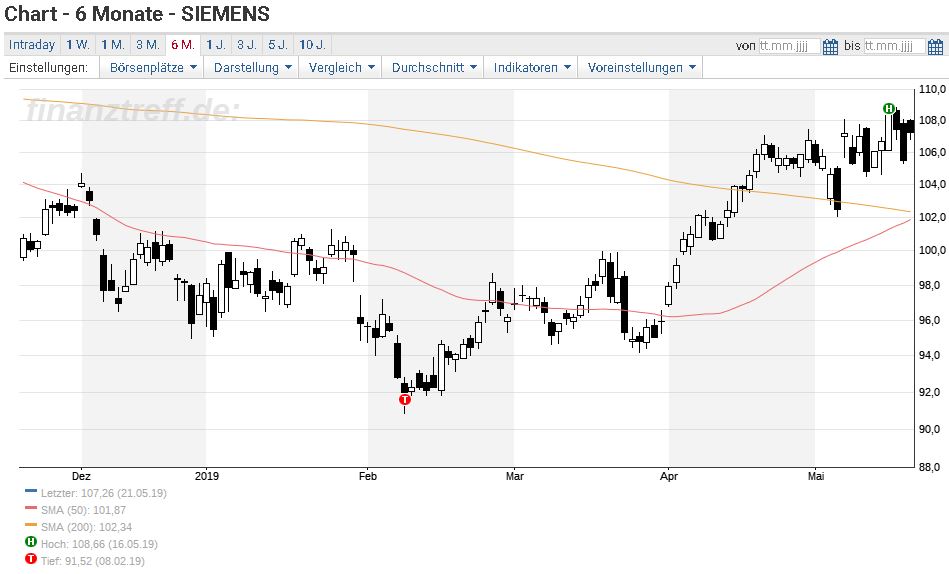The image size is (949, 574).
Task: Select the 1 M. time range tab
Action: [113, 45]
